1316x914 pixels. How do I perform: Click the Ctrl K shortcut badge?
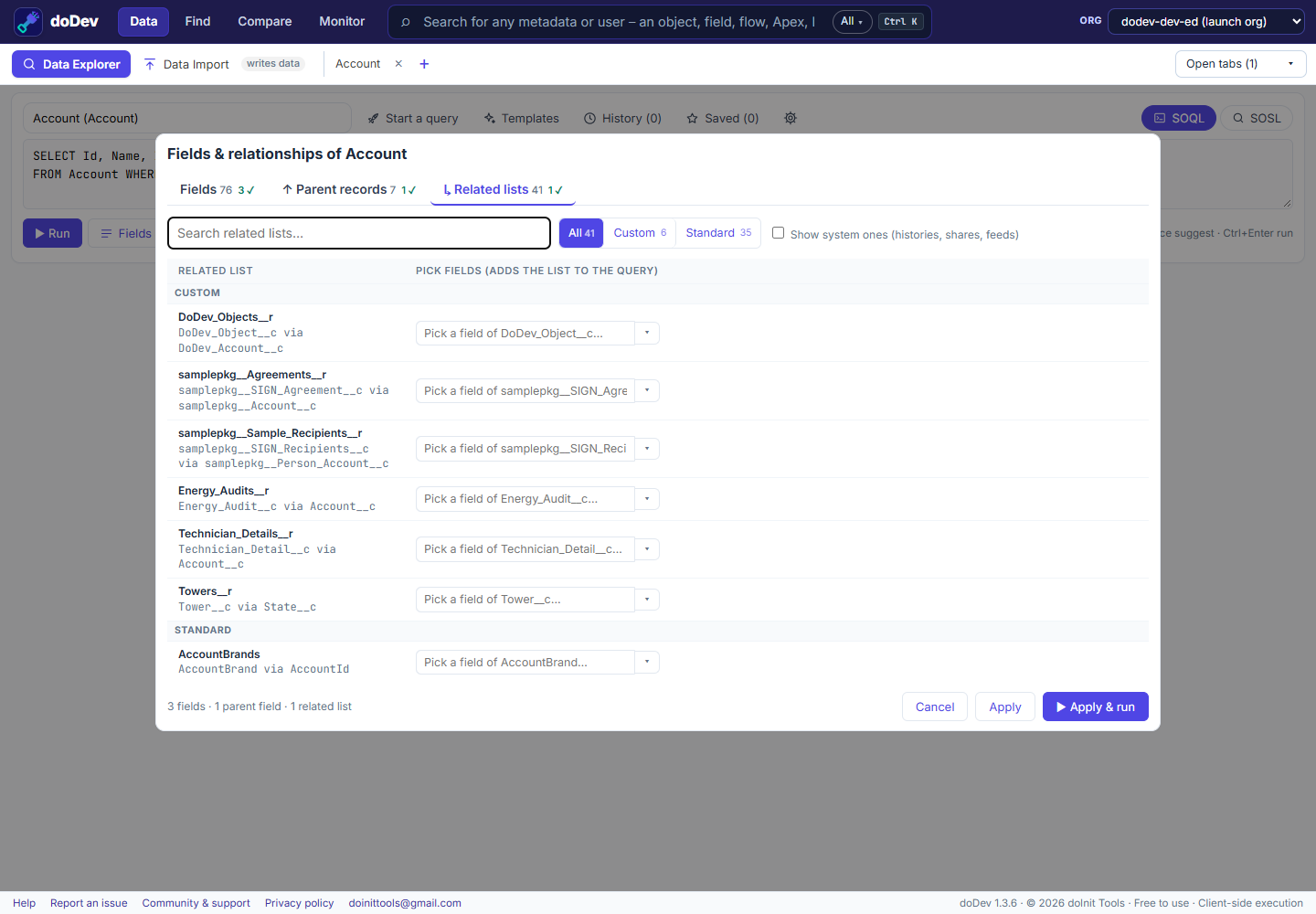901,22
